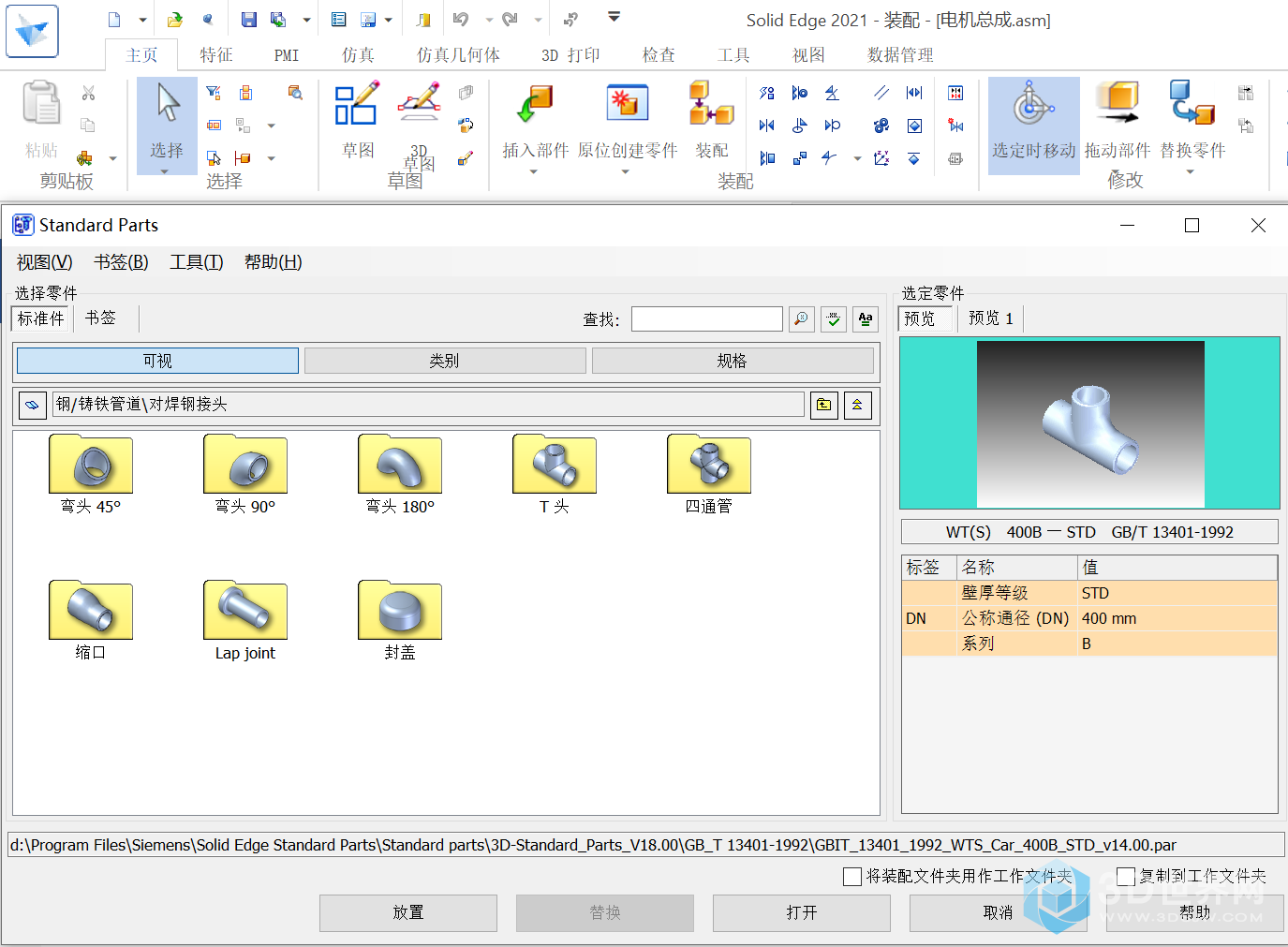Open the 四通管 folder
This screenshot has height=947, width=1288.
[709, 474]
